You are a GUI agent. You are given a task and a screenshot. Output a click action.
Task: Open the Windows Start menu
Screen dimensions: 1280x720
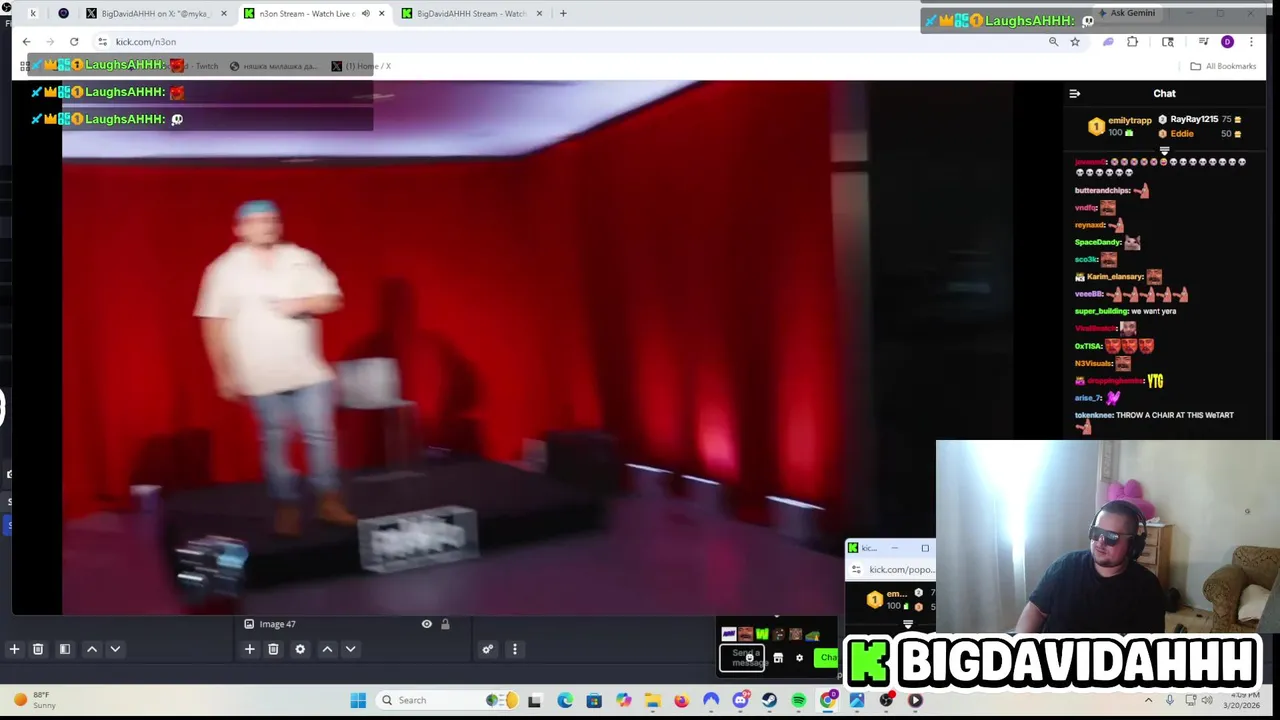[x=358, y=700]
